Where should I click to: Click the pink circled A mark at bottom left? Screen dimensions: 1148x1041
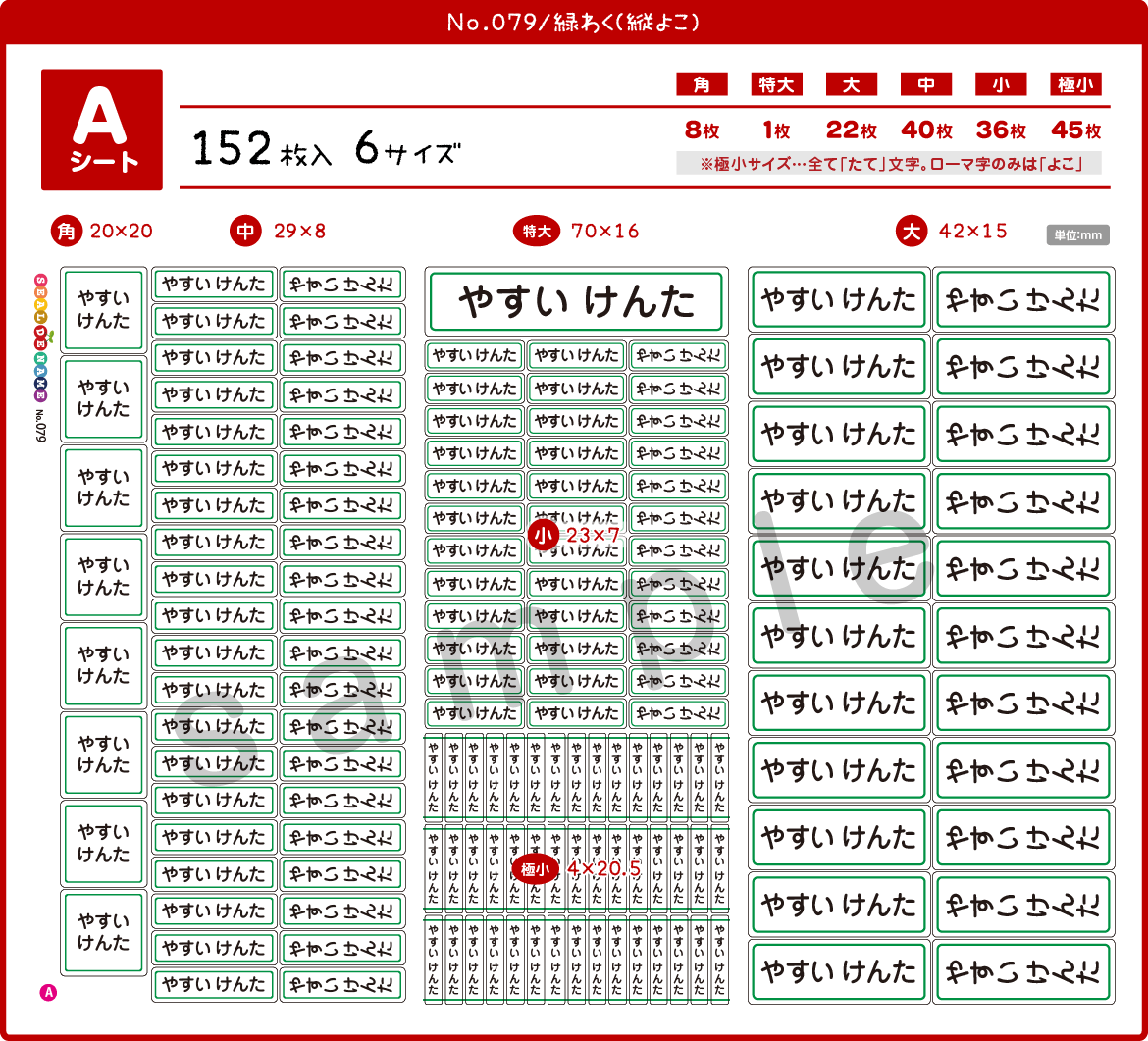(48, 993)
